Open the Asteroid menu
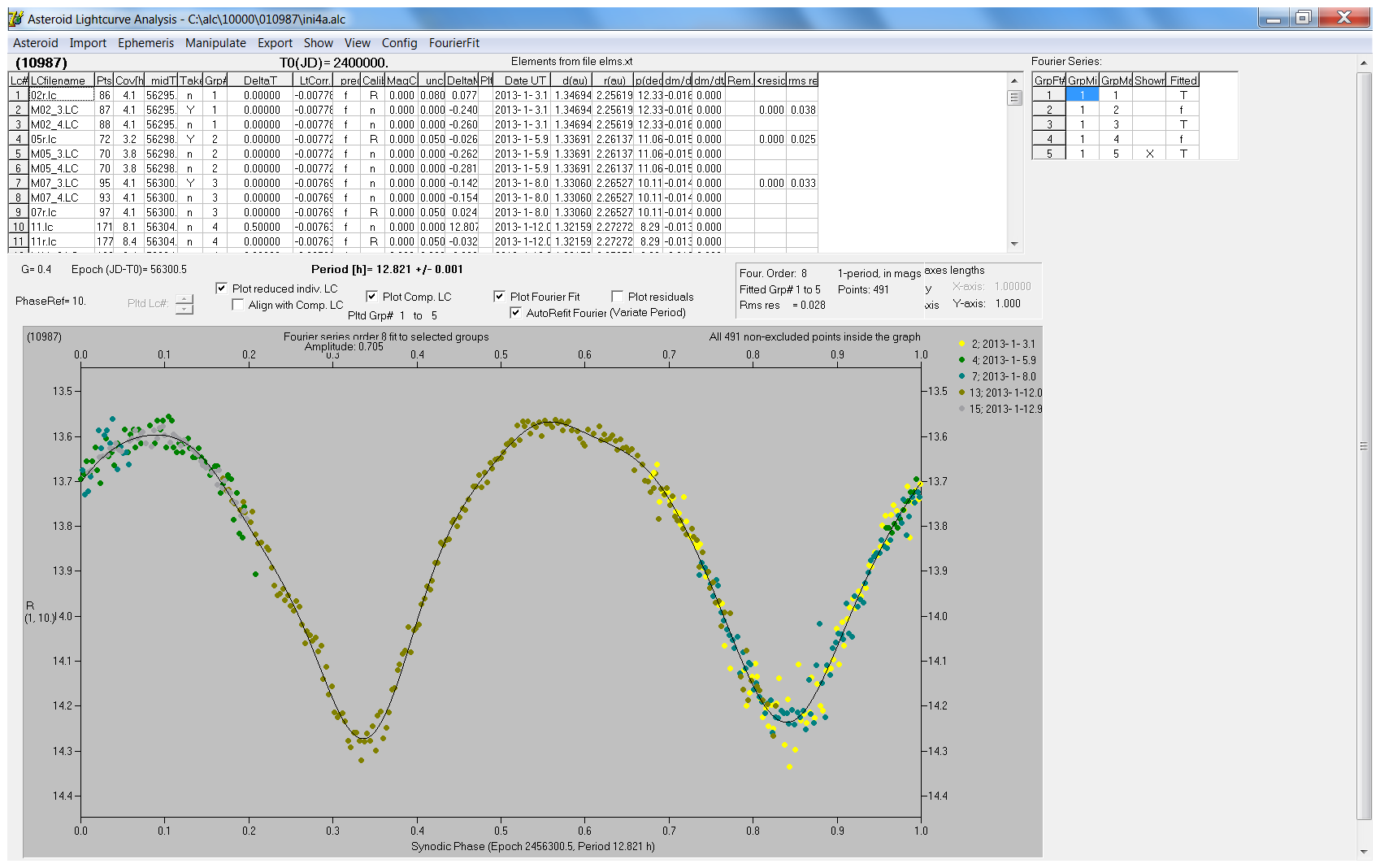 pyautogui.click(x=36, y=43)
